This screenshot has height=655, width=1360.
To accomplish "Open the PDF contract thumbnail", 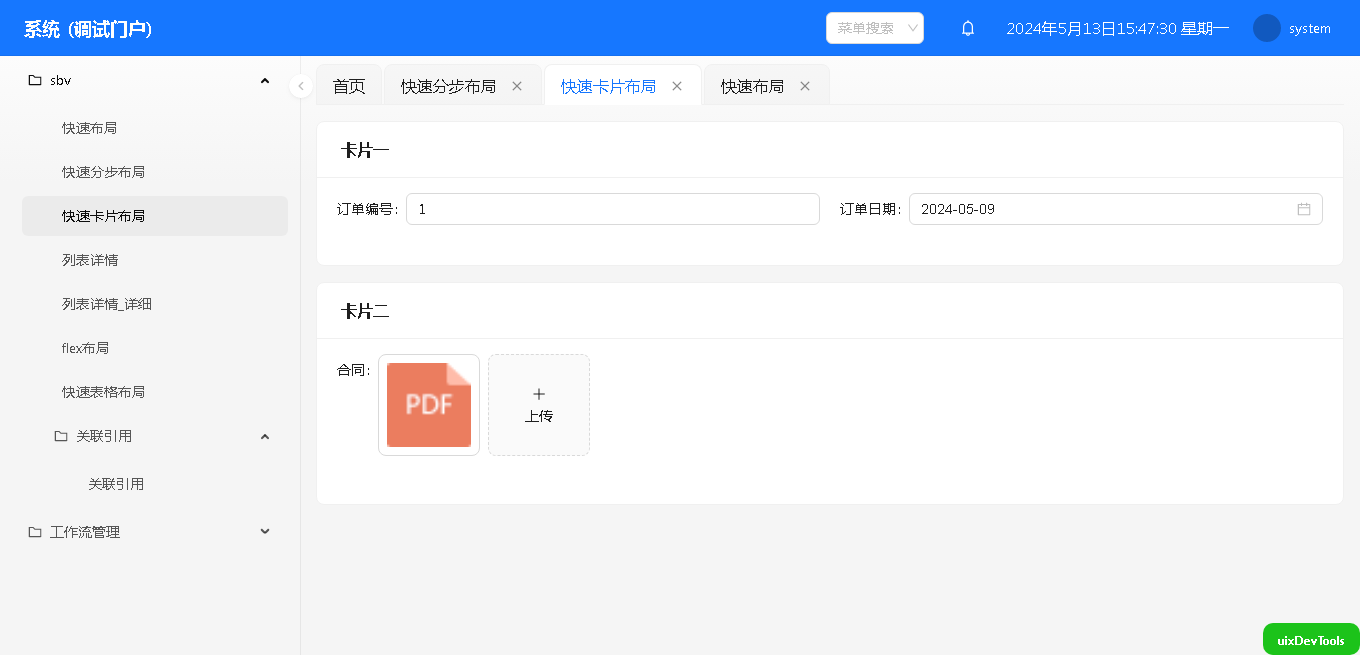I will [429, 405].
